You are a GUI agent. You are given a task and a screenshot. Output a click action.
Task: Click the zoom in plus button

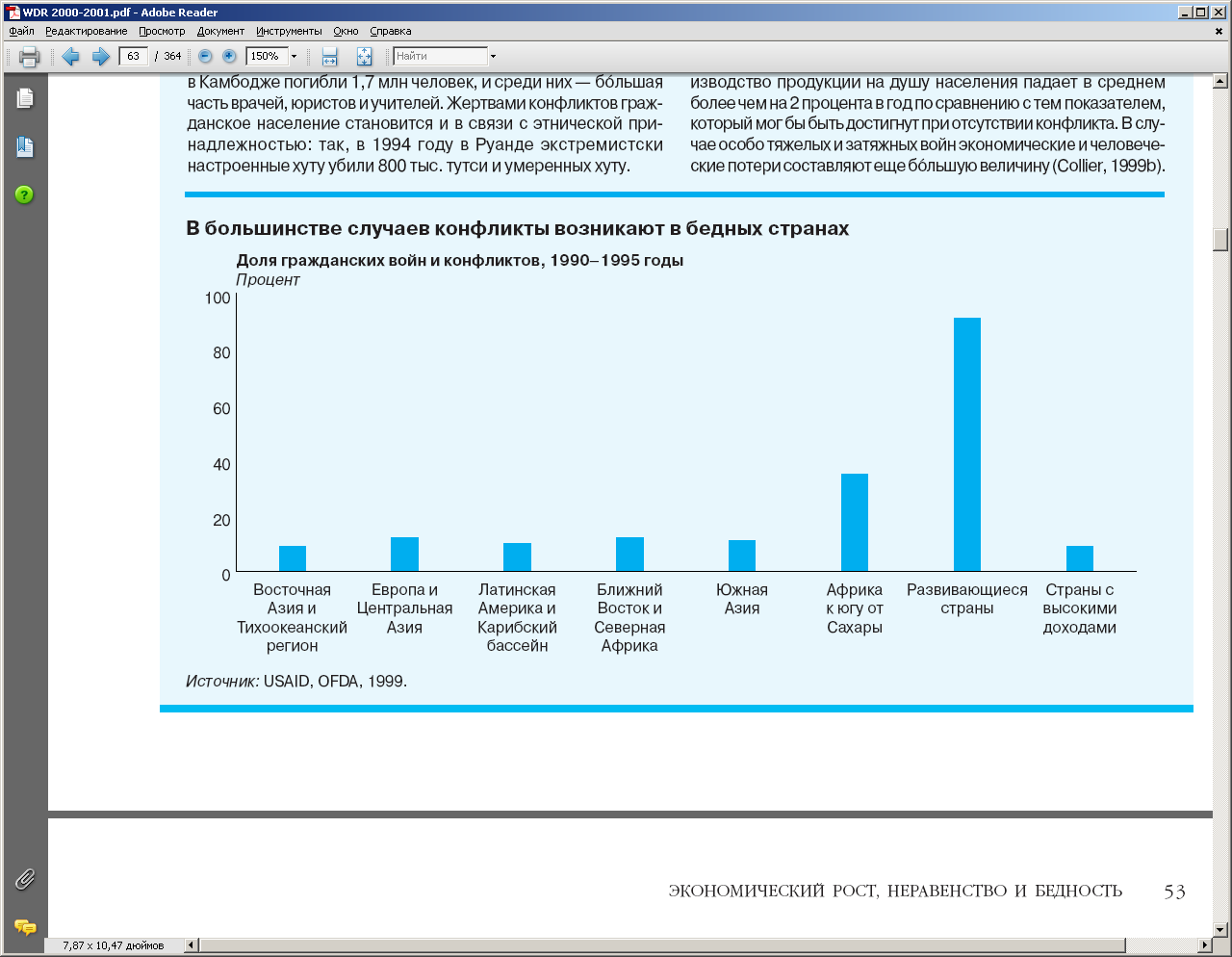click(x=229, y=56)
